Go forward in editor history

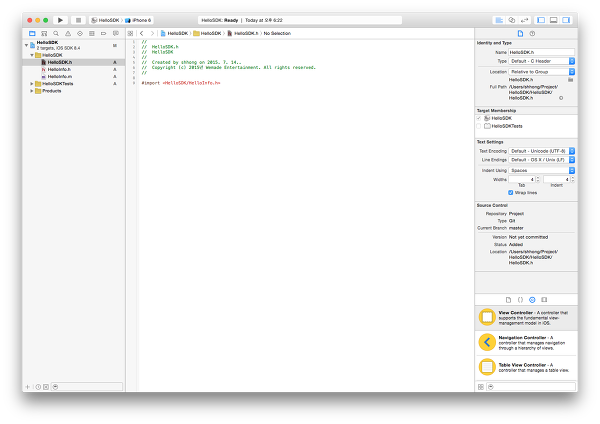click(152, 33)
